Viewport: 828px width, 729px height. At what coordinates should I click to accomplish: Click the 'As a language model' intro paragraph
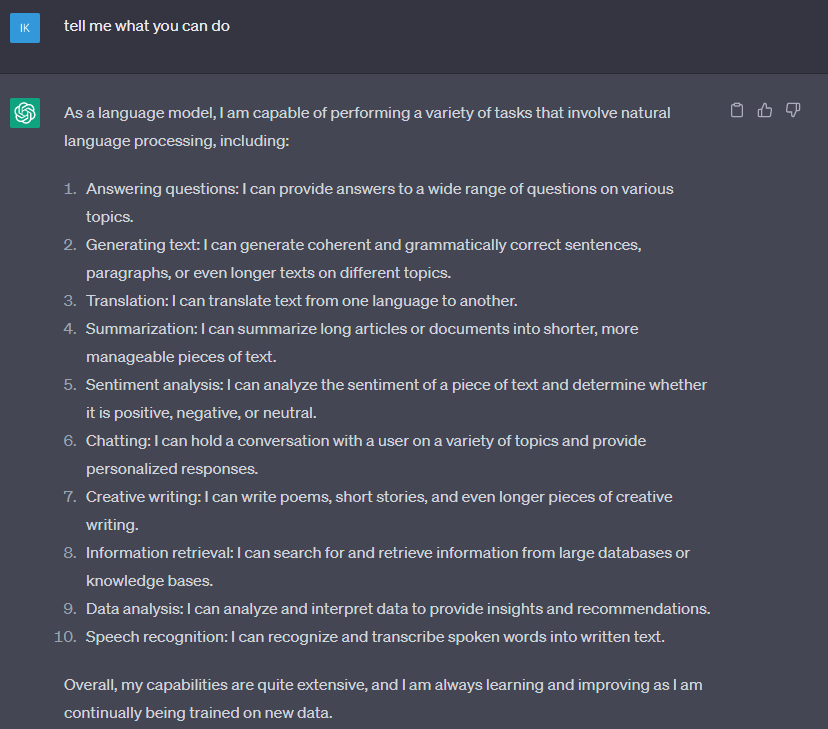tap(367, 127)
